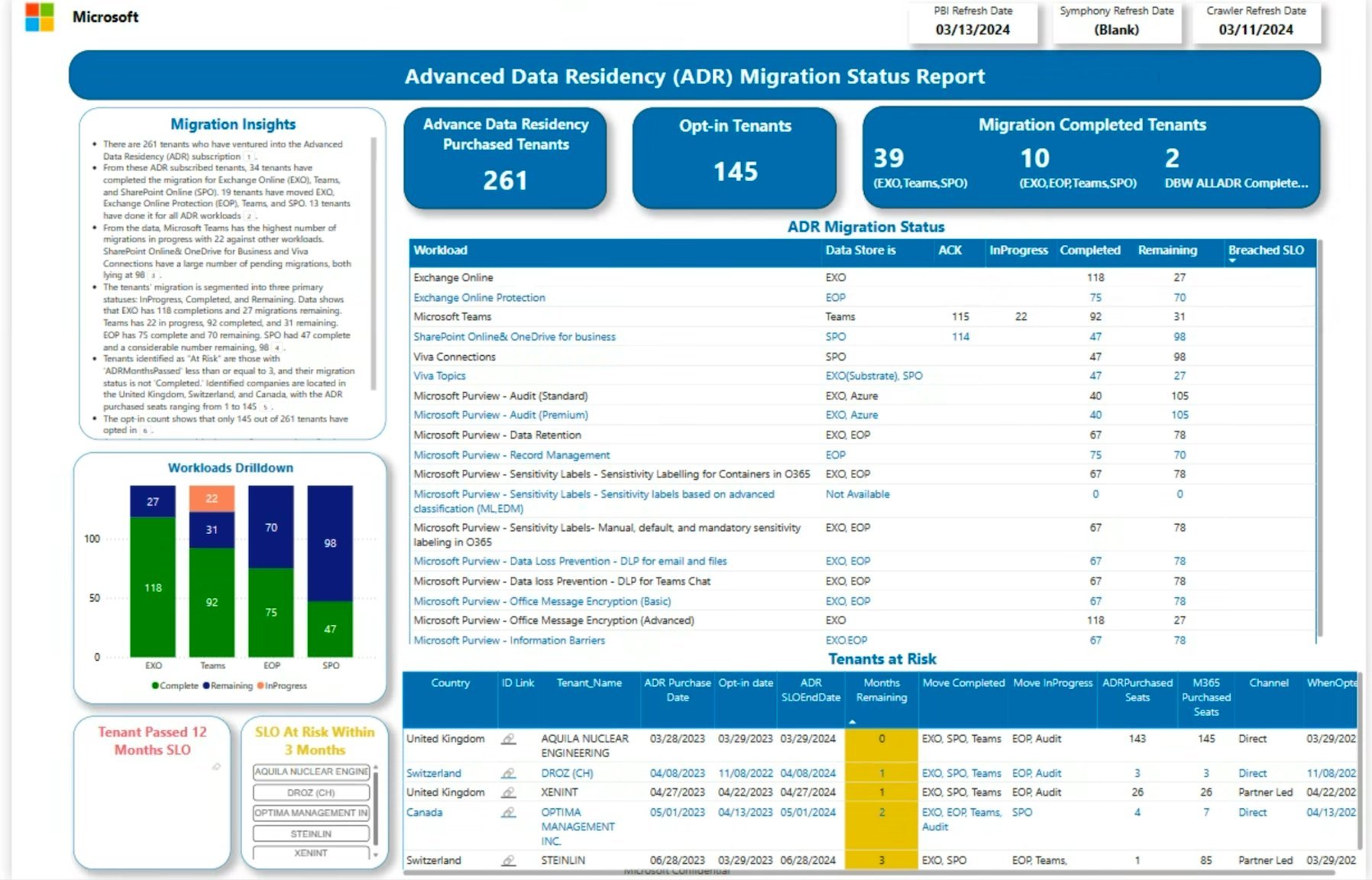Sort Tenants at Risk by Country header
This screenshot has height=880, width=1372.
451,683
